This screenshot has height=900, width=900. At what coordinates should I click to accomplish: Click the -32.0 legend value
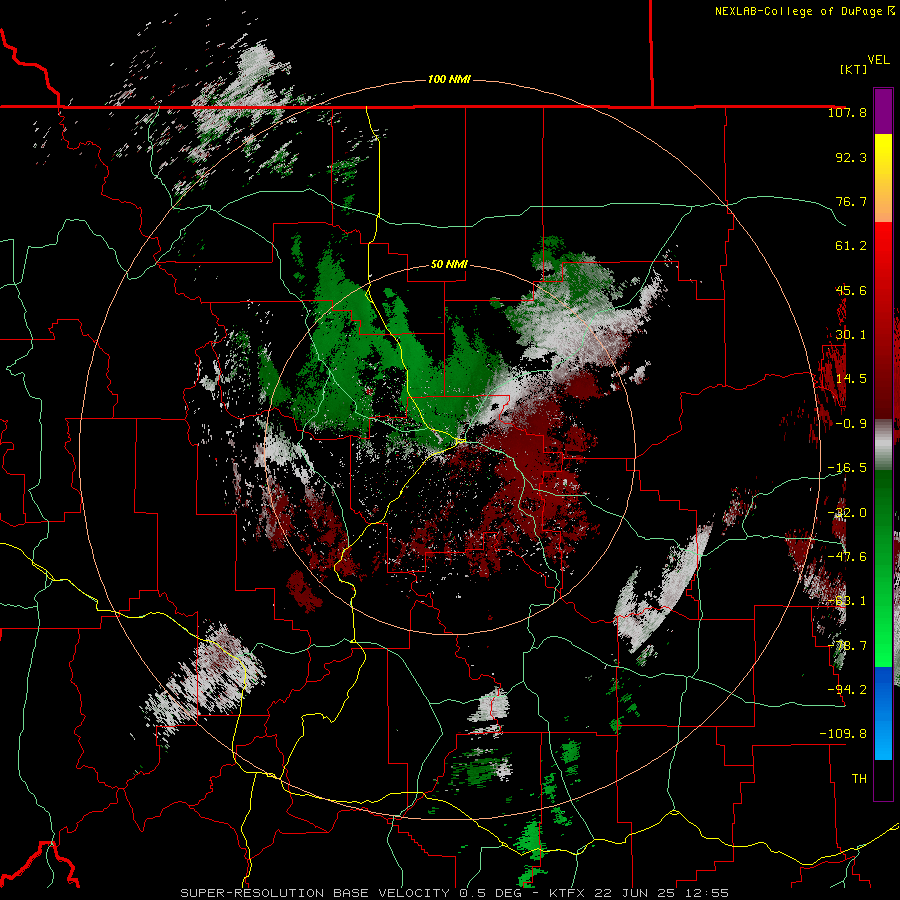(x=847, y=513)
